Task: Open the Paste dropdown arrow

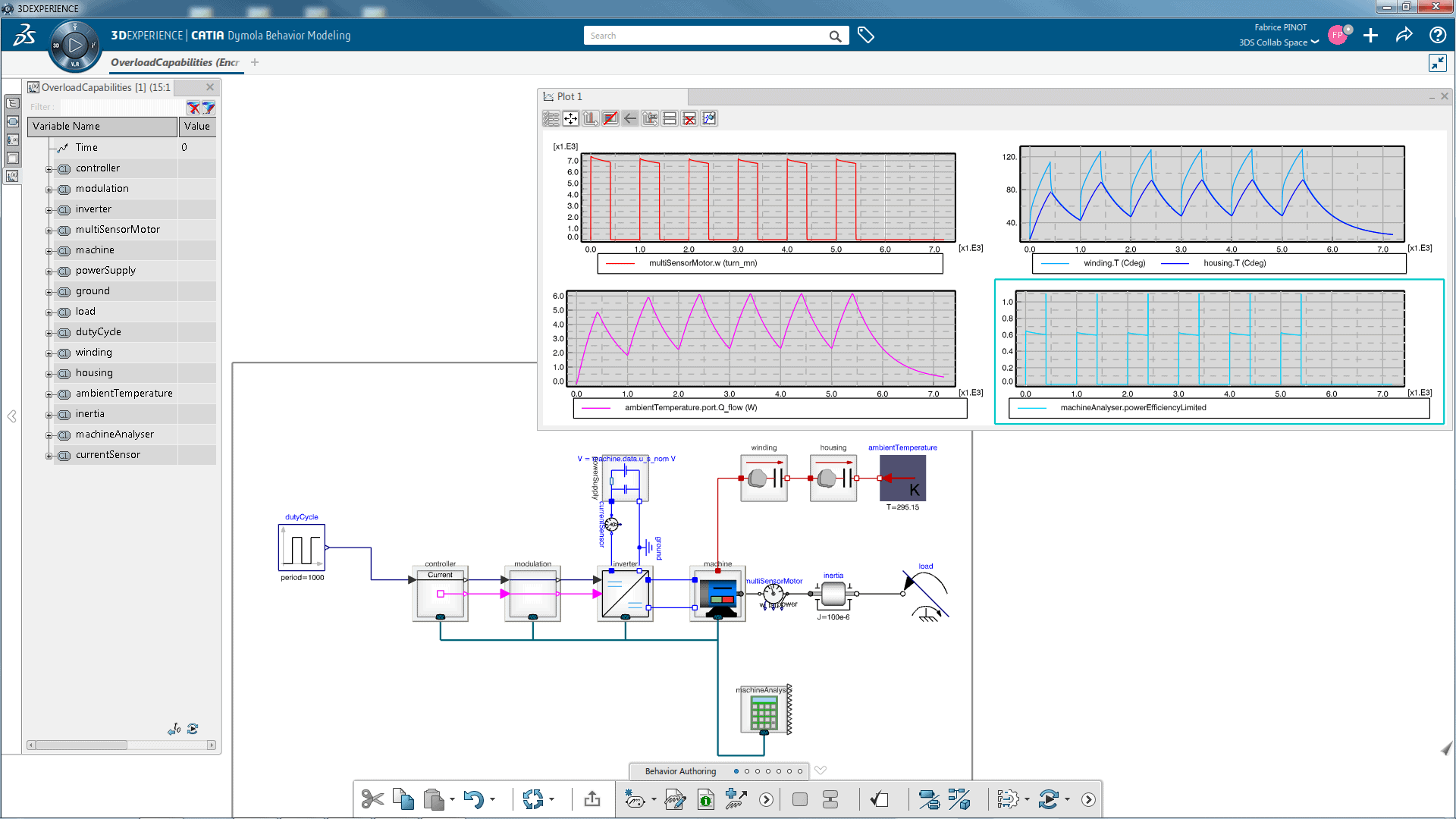Action: click(452, 799)
